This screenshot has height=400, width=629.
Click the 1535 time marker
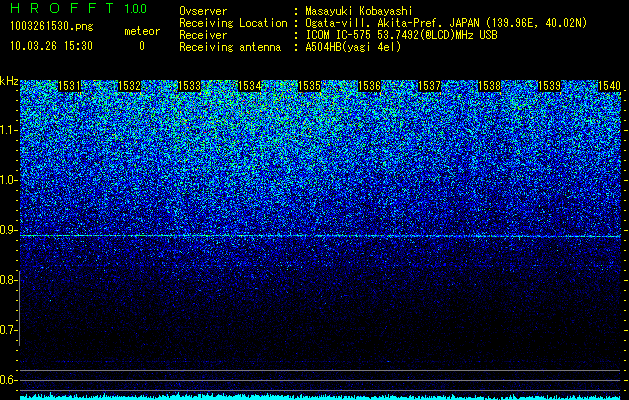tap(310, 86)
